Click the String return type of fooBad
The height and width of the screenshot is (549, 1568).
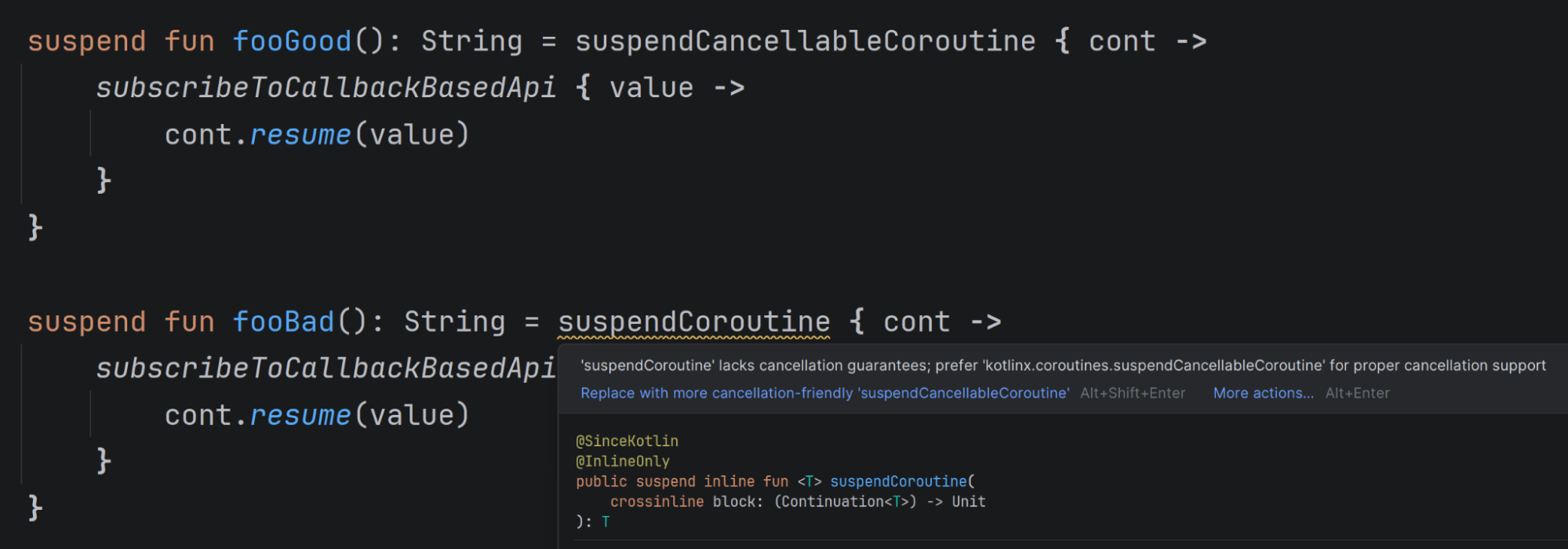click(x=454, y=322)
